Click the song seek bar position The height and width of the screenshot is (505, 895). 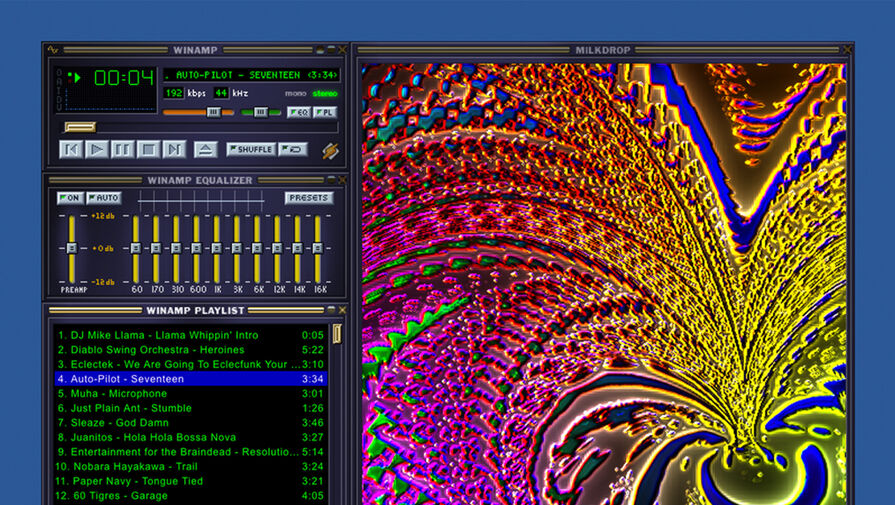point(201,127)
